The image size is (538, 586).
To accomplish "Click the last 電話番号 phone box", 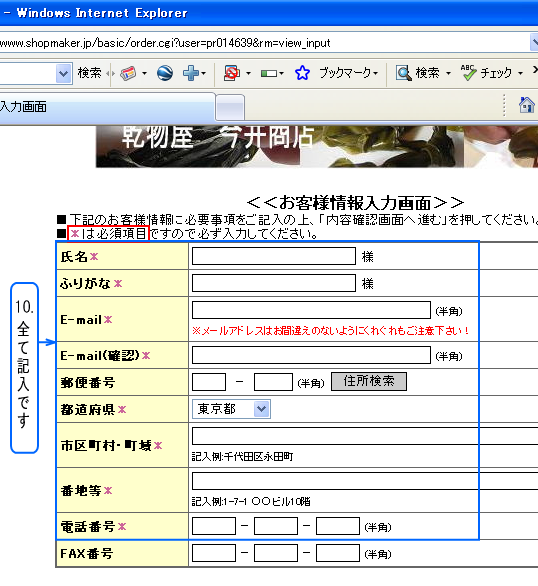I will tap(338, 526).
